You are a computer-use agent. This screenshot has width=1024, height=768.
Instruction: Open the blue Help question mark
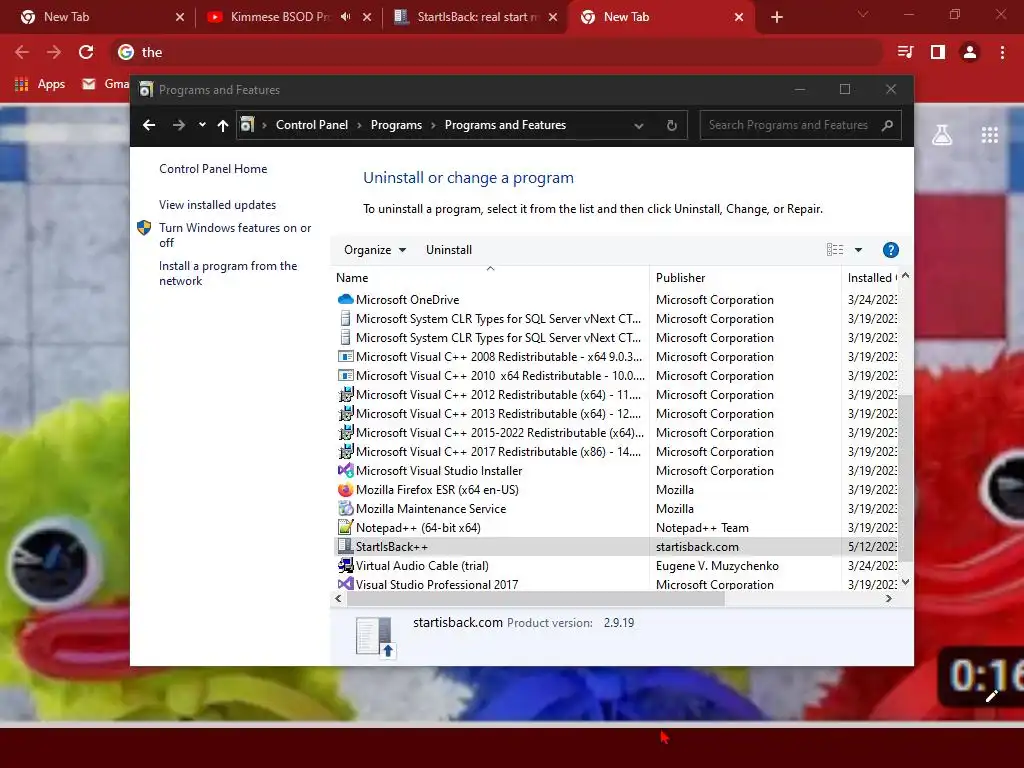[890, 249]
